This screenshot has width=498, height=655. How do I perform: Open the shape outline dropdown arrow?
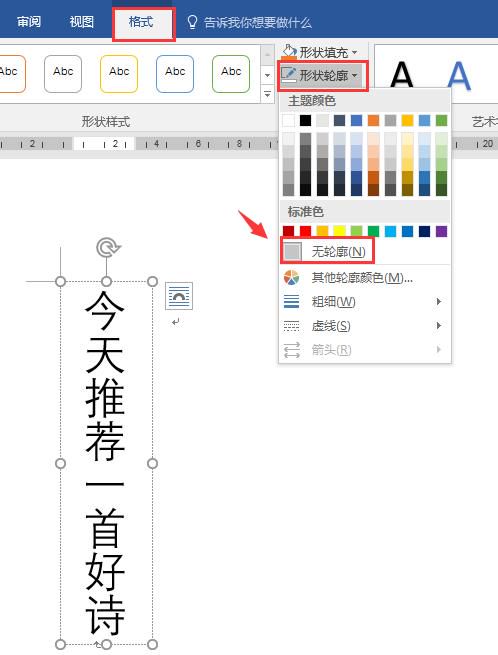[355, 76]
